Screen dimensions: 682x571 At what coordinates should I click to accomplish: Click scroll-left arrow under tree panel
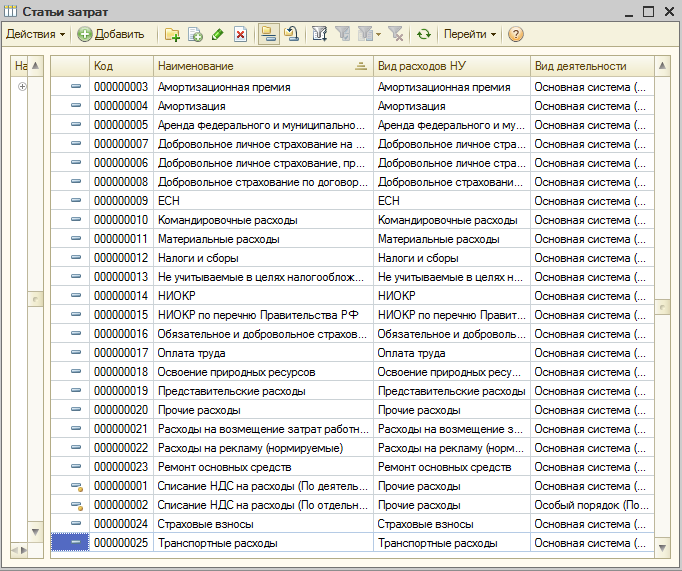(x=14, y=550)
